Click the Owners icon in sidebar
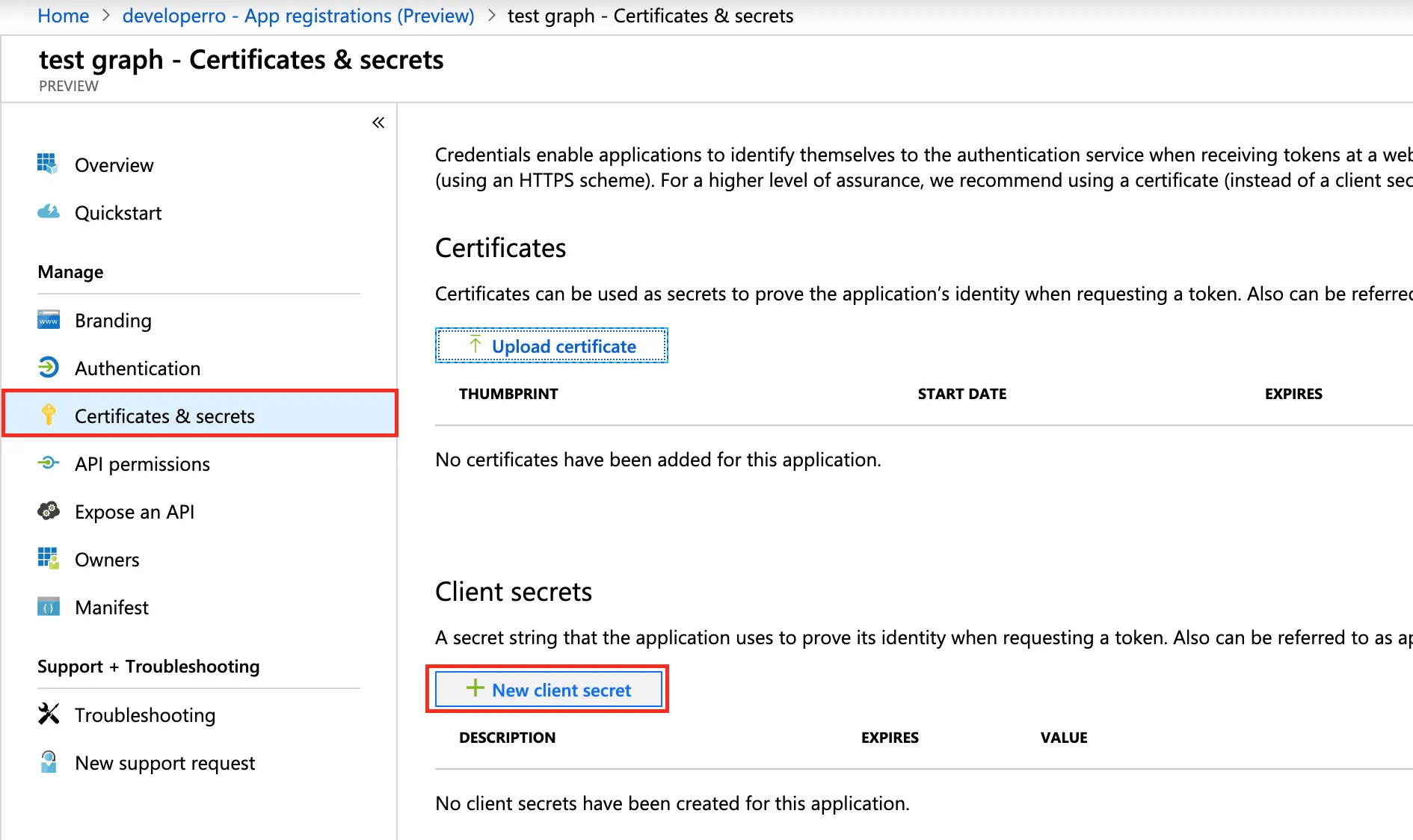Image resolution: width=1413 pixels, height=840 pixels. pyautogui.click(x=48, y=558)
